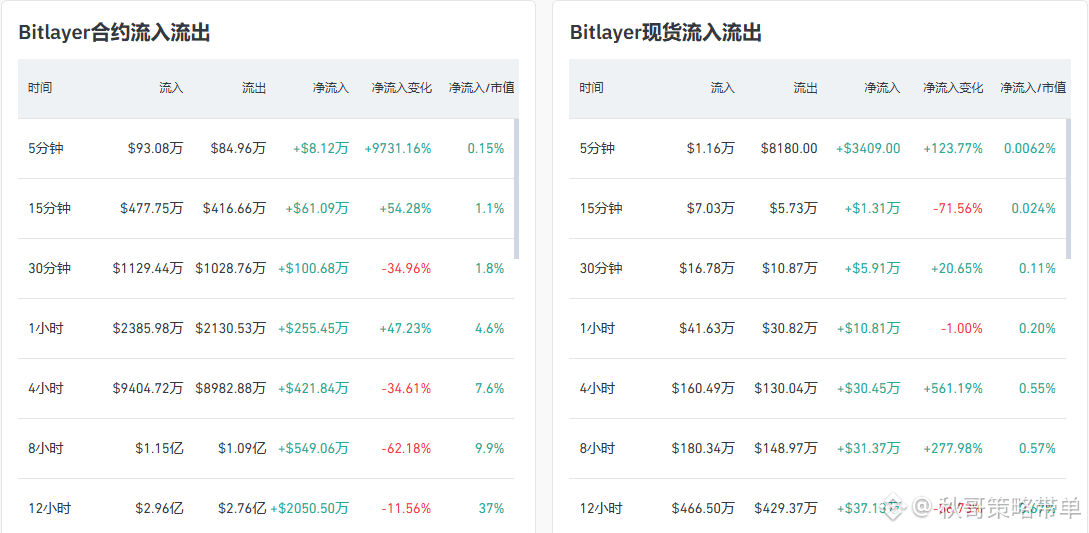
Task: Click the -34.96% change value
Action: (406, 268)
